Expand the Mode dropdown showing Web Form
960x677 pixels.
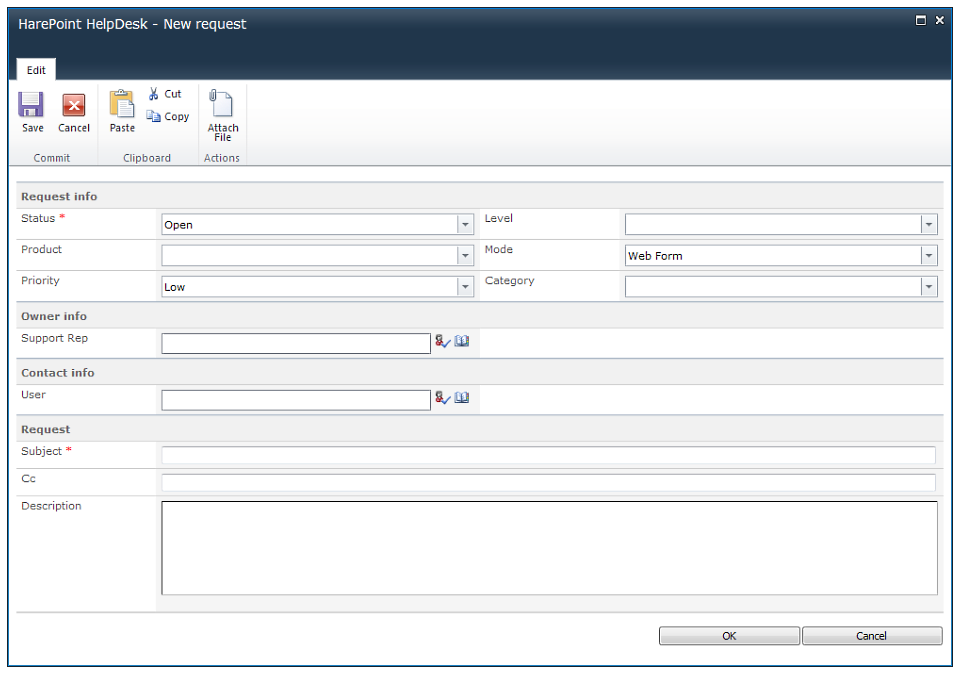[929, 256]
